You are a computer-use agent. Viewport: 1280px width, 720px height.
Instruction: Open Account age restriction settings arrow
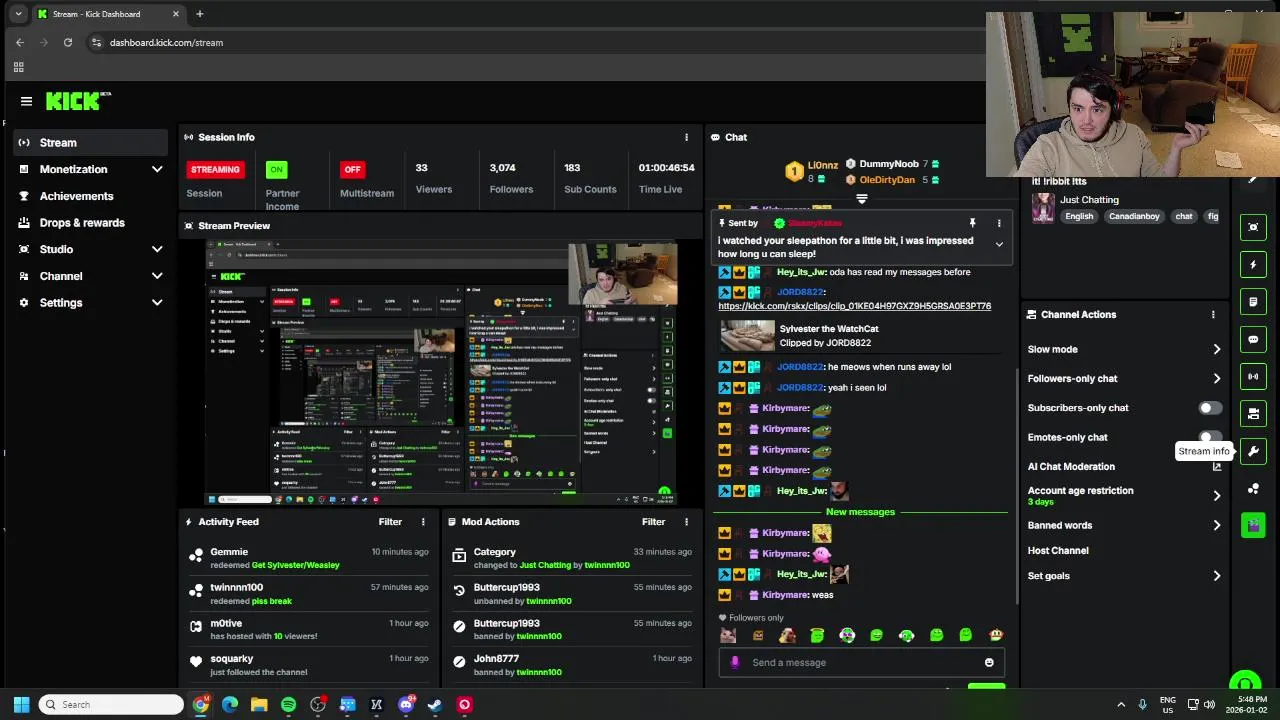click(x=1217, y=496)
